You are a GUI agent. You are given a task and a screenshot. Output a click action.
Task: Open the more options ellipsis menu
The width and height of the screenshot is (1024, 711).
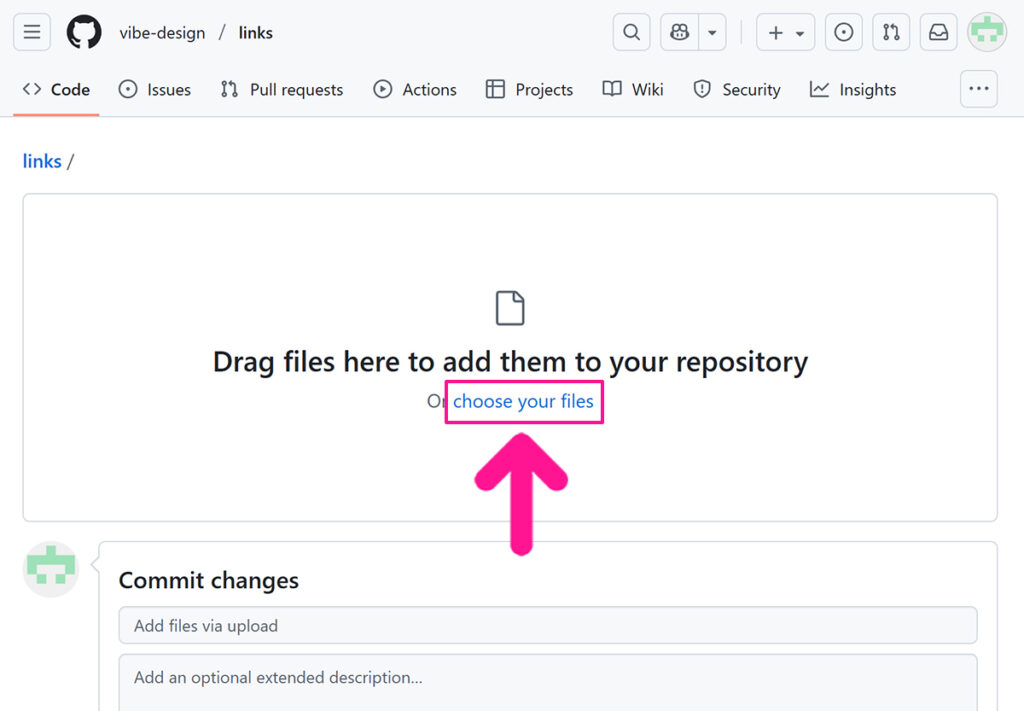[x=978, y=89]
